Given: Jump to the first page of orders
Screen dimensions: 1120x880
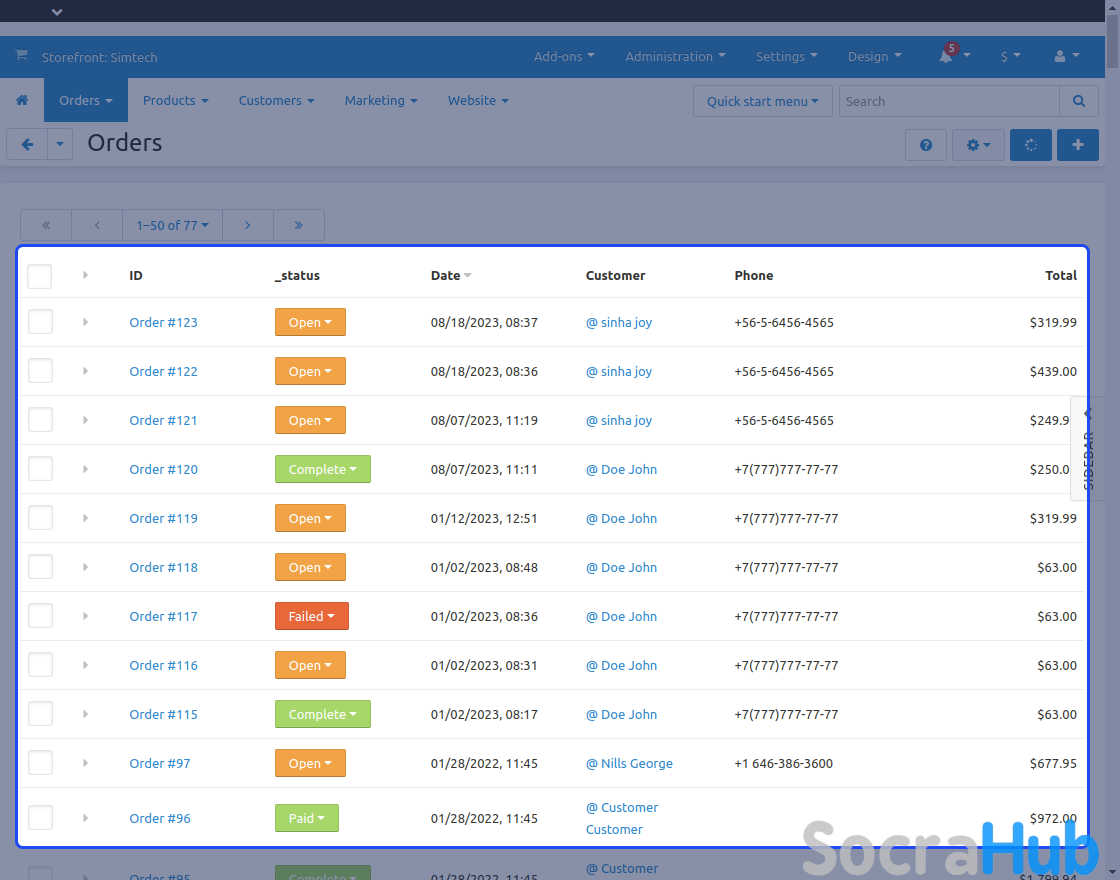Looking at the screenshot, I should (46, 225).
